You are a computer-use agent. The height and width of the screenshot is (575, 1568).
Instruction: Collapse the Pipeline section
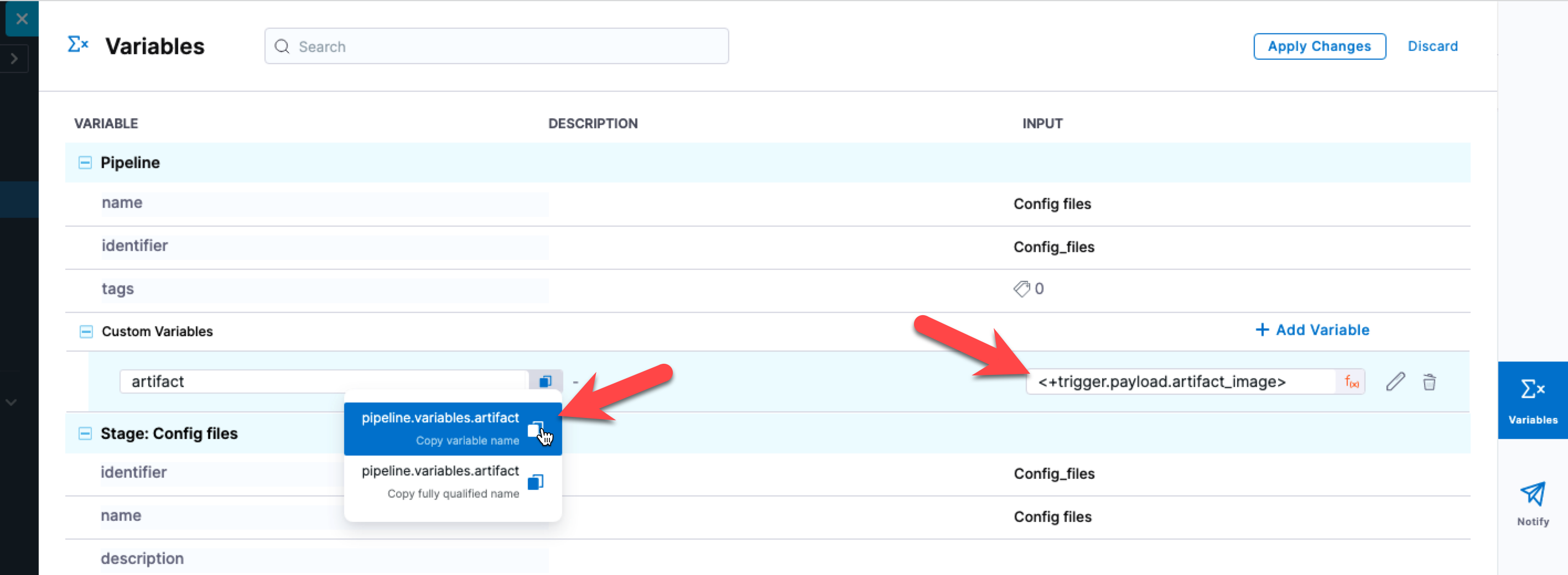[x=85, y=163]
